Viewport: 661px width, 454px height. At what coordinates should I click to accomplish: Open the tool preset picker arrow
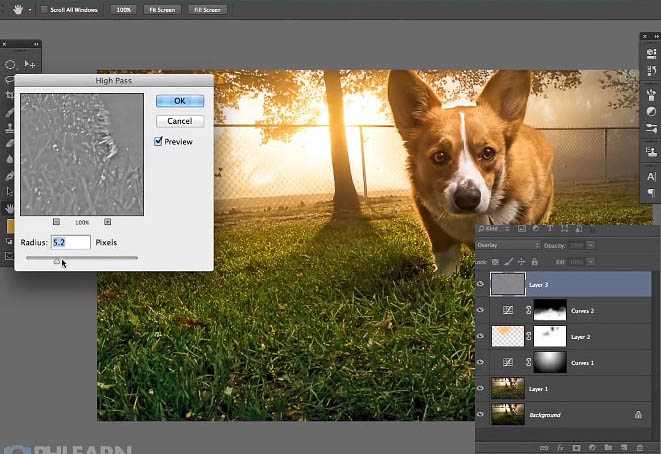[30, 9]
